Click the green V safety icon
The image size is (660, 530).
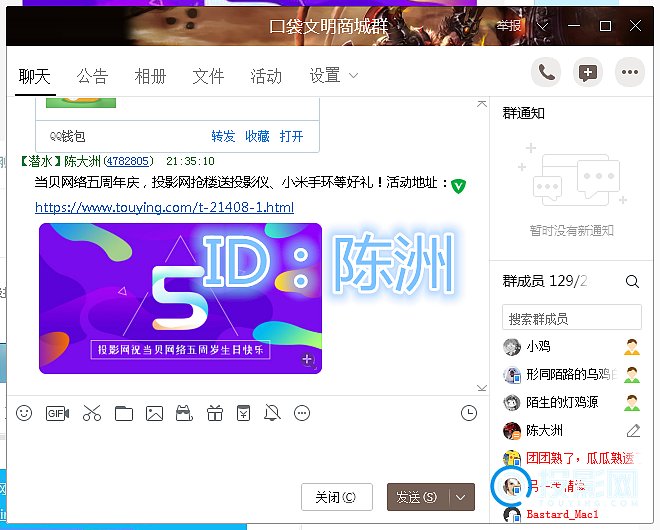[x=458, y=186]
